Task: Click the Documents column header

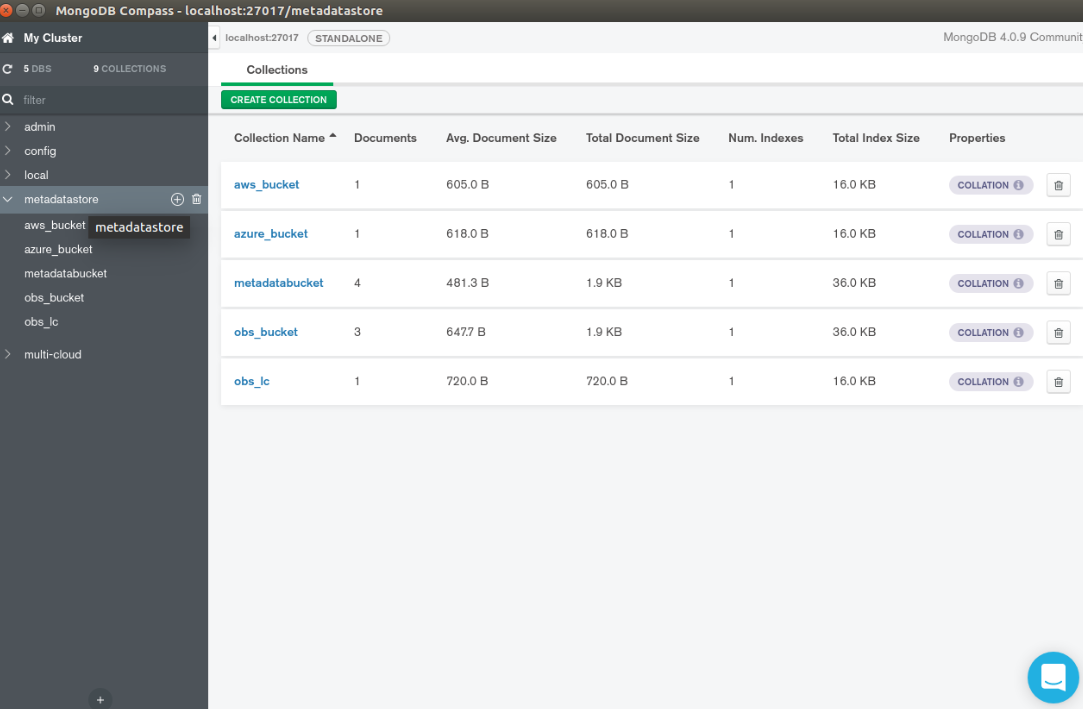Action: [x=385, y=137]
